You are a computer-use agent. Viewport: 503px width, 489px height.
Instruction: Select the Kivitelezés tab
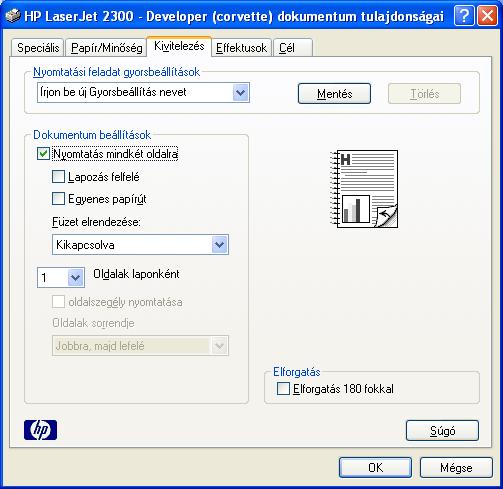(179, 46)
